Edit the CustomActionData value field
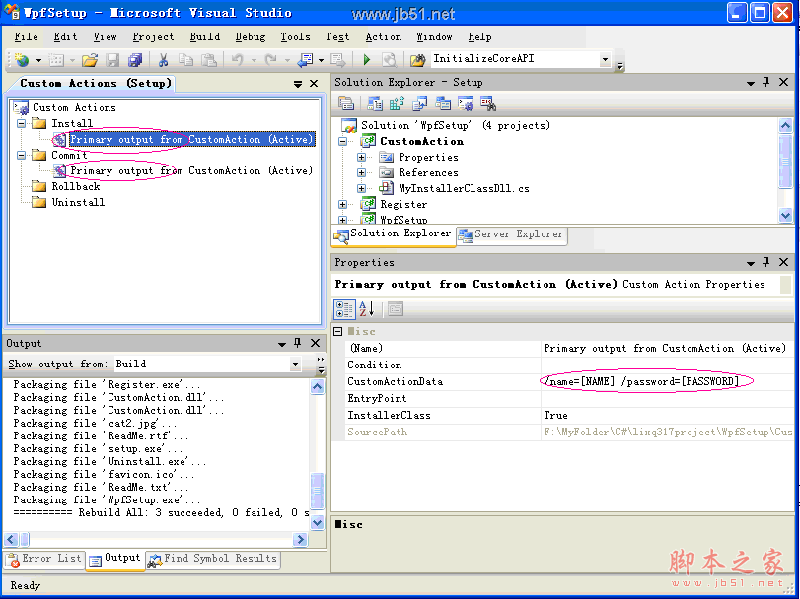Viewport: 800px width, 599px height. (667, 381)
